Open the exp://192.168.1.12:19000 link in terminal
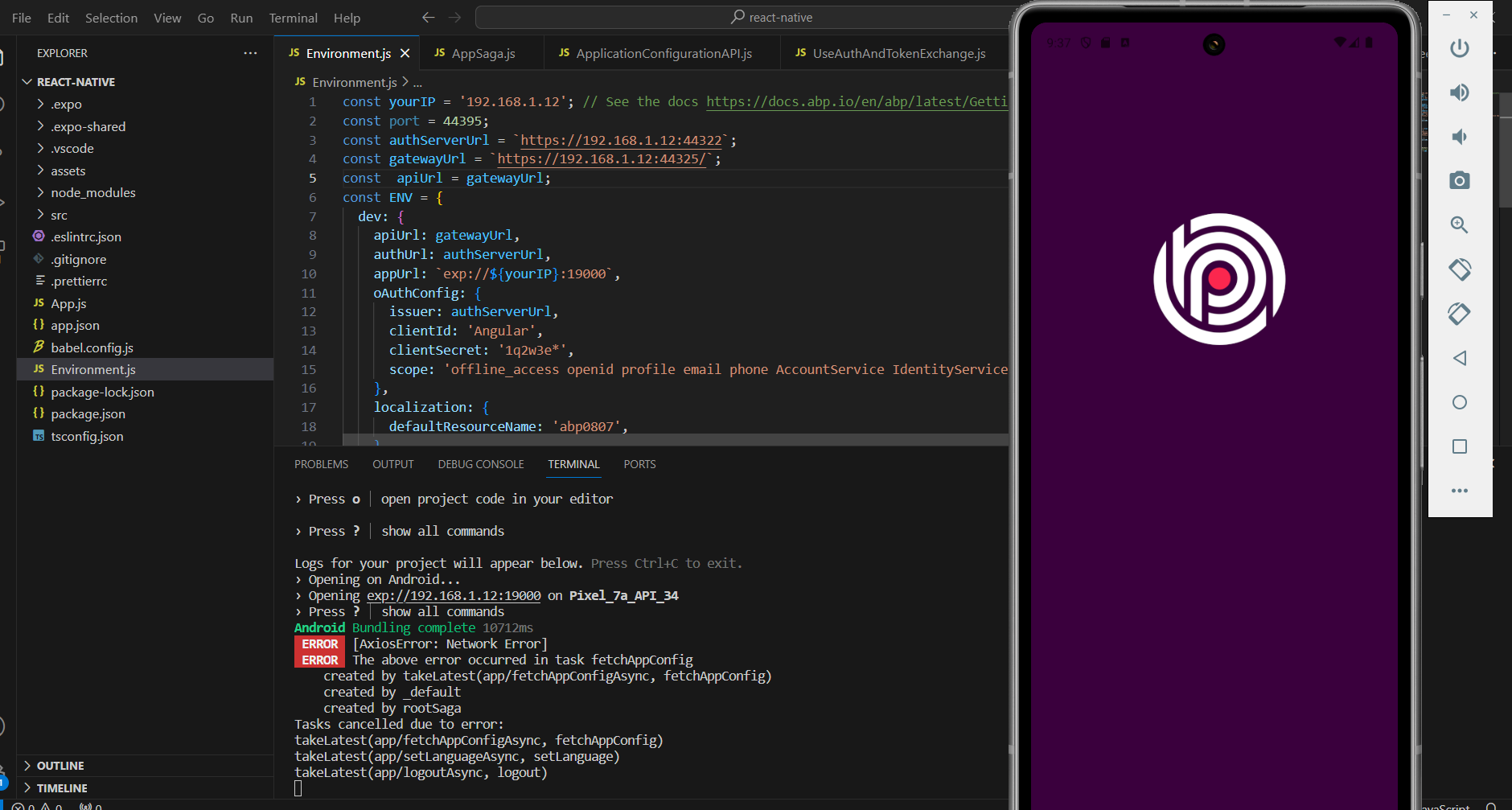The height and width of the screenshot is (810, 1512). pyautogui.click(x=454, y=596)
